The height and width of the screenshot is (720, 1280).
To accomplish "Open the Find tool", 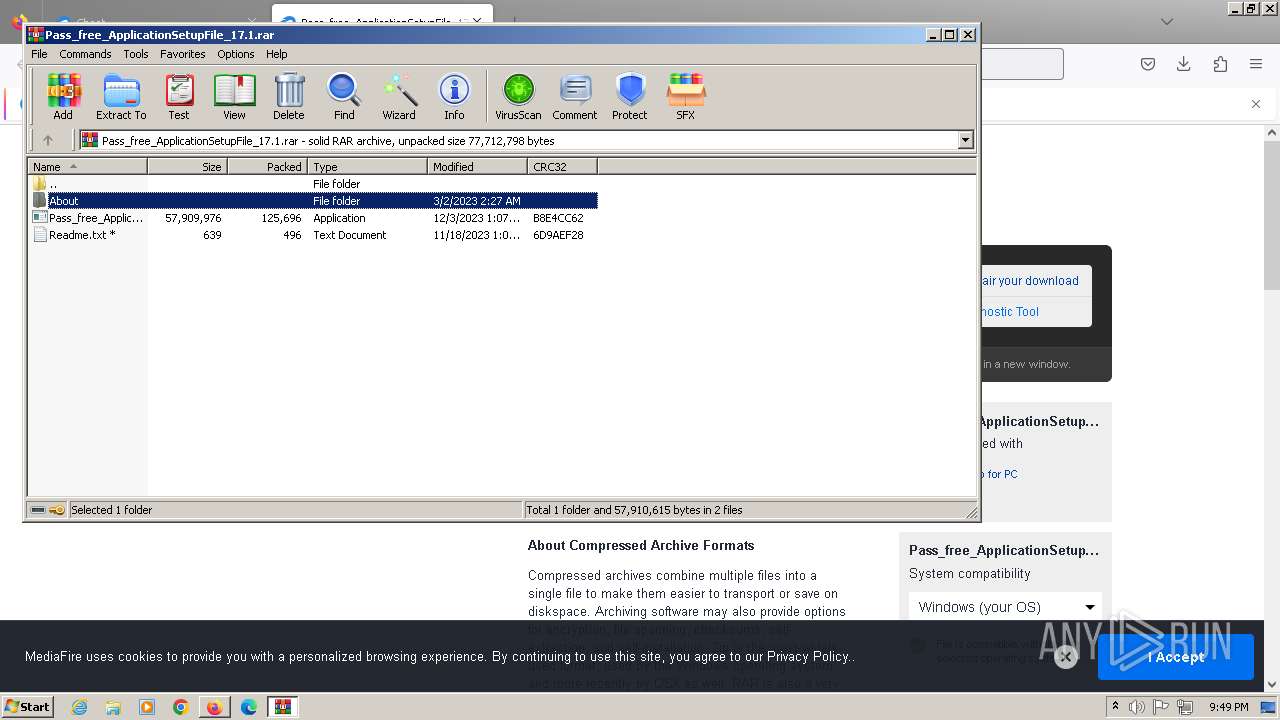I will (x=344, y=97).
